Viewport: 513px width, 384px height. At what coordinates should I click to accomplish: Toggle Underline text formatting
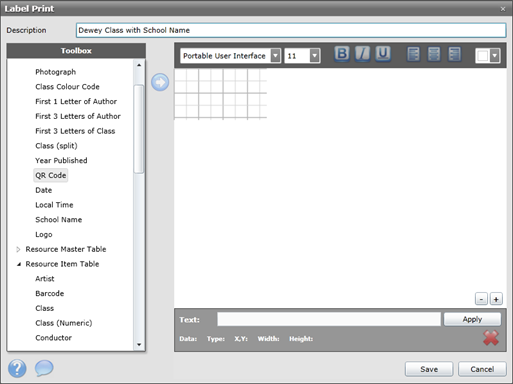[x=383, y=54]
